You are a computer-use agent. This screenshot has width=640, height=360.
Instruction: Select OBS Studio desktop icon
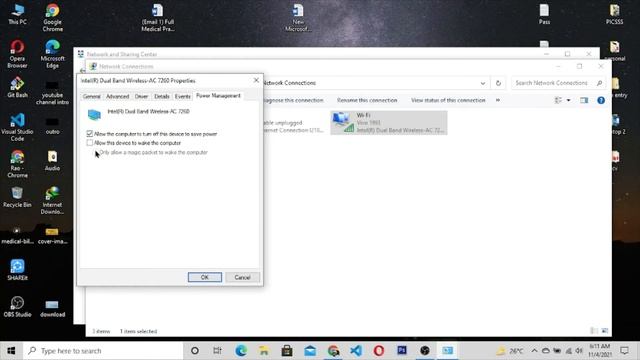[x=17, y=307]
